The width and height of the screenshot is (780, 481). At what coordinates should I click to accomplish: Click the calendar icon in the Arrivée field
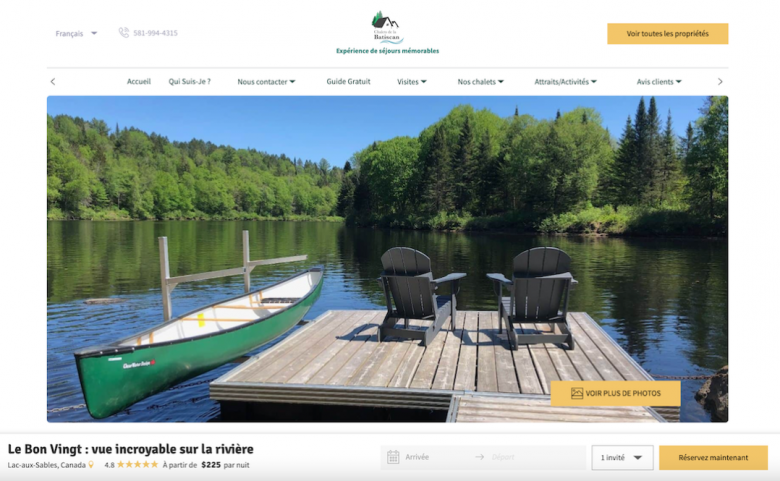393,457
